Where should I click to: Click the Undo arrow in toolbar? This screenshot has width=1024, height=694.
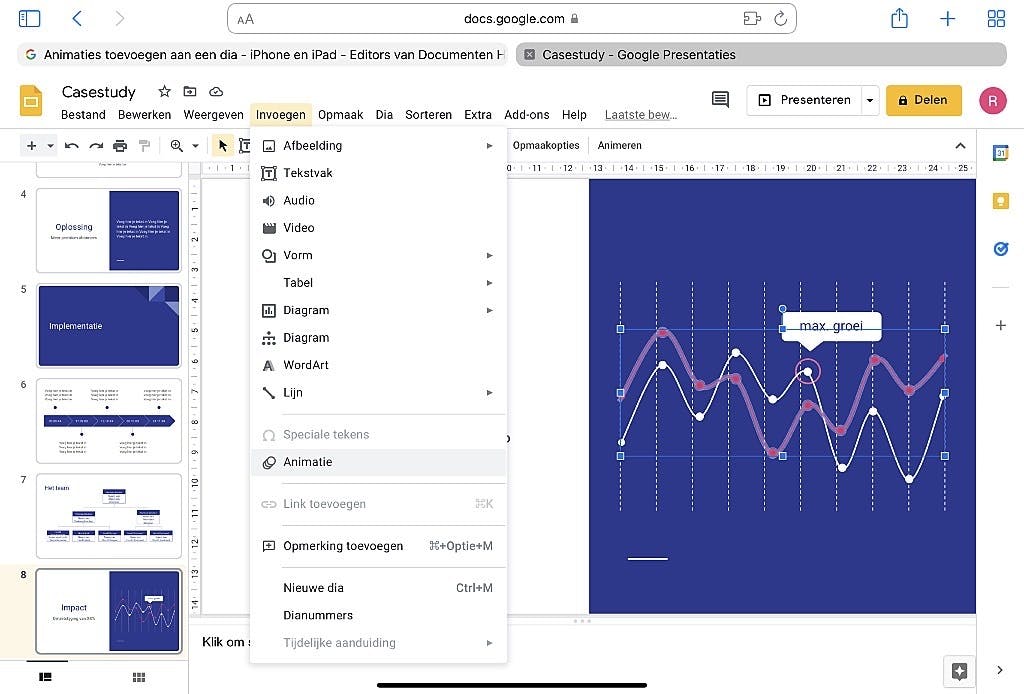72,146
